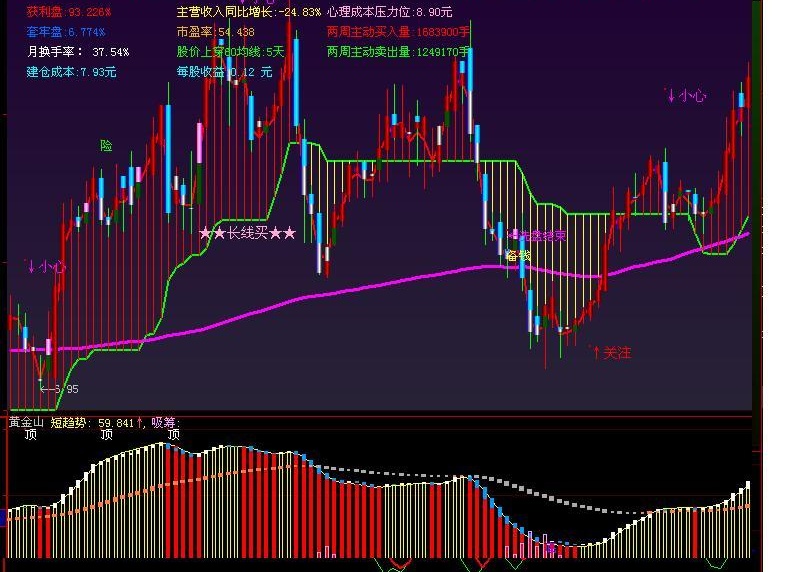Click the 建仓成本:7.93元 label
The image size is (792, 572).
[71, 72]
